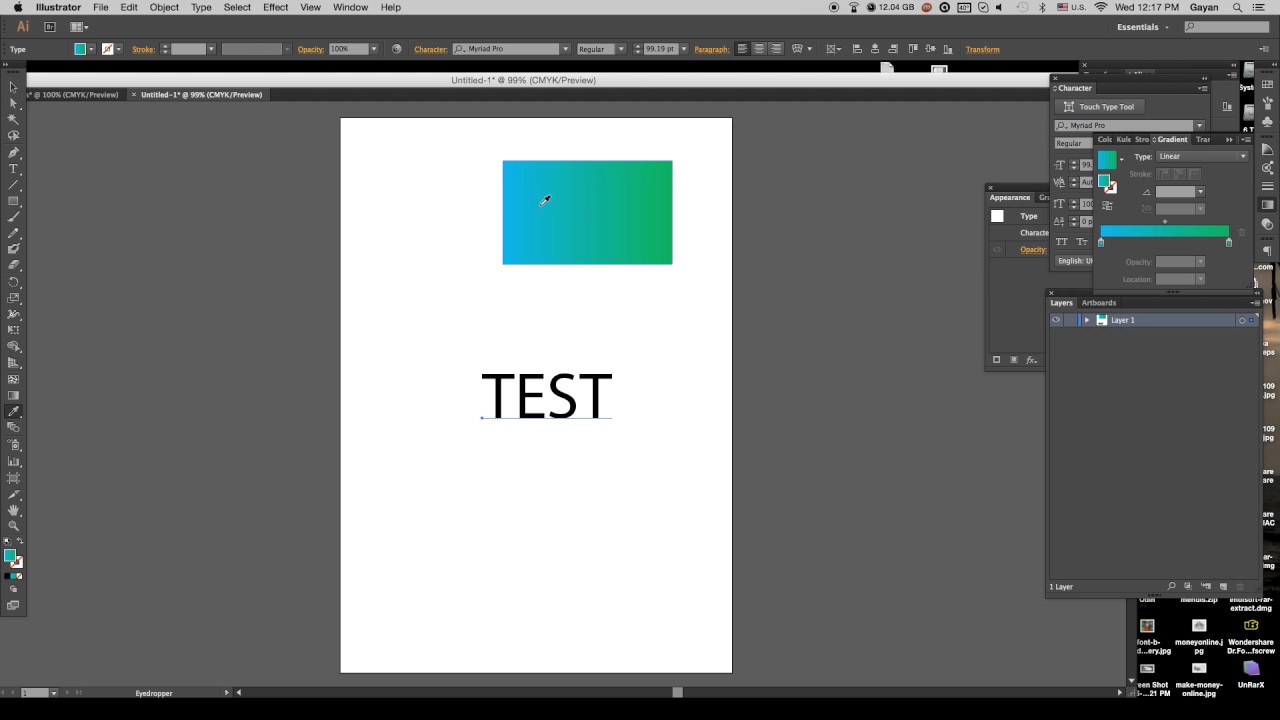Select the Pen tool
This screenshot has height=720, width=1280.
pos(13,153)
